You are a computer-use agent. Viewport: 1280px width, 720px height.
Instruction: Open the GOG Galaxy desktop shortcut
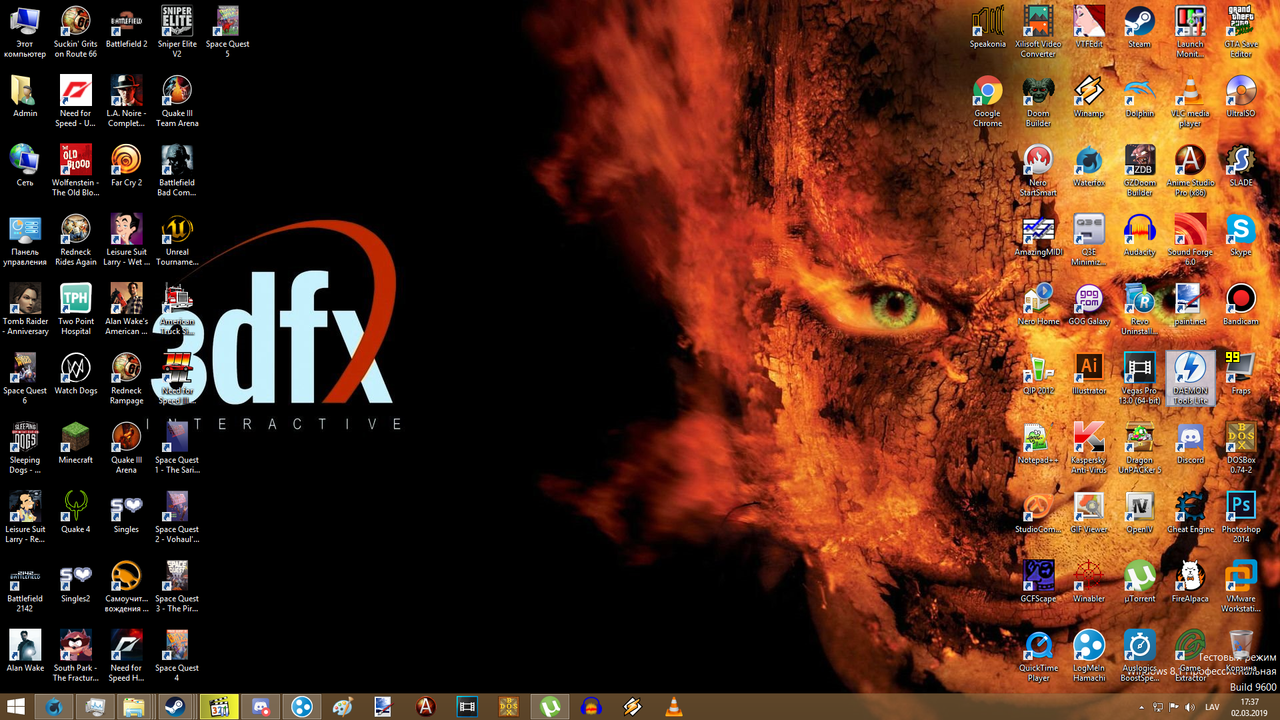tap(1089, 305)
